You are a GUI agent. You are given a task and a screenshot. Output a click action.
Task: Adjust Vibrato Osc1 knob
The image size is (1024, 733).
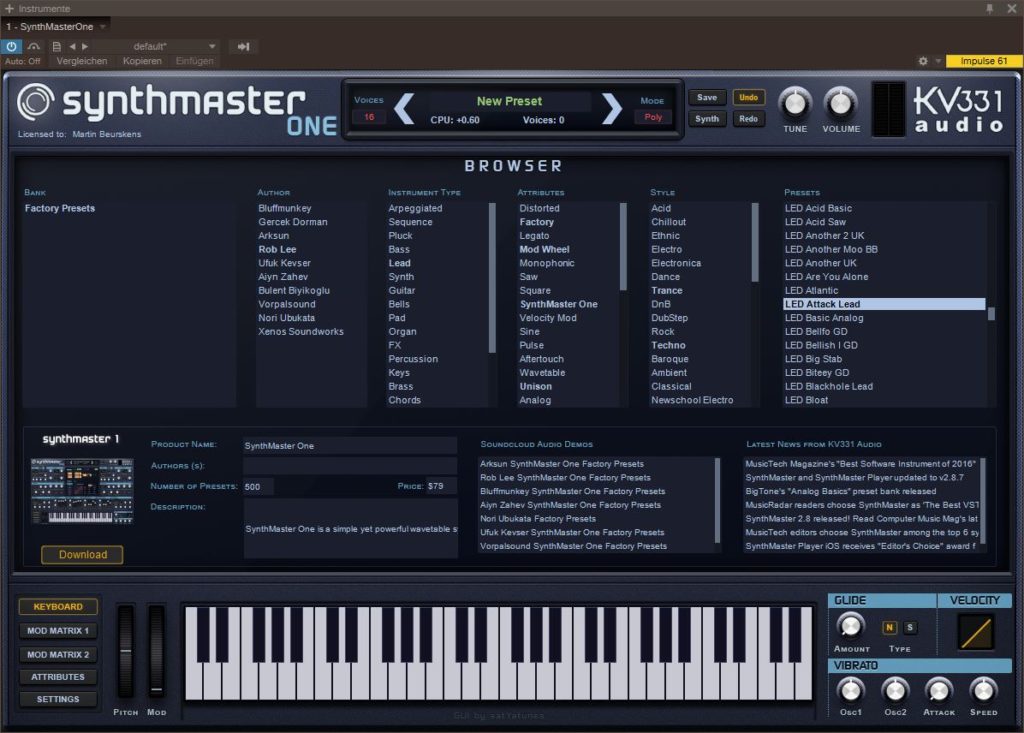[850, 690]
